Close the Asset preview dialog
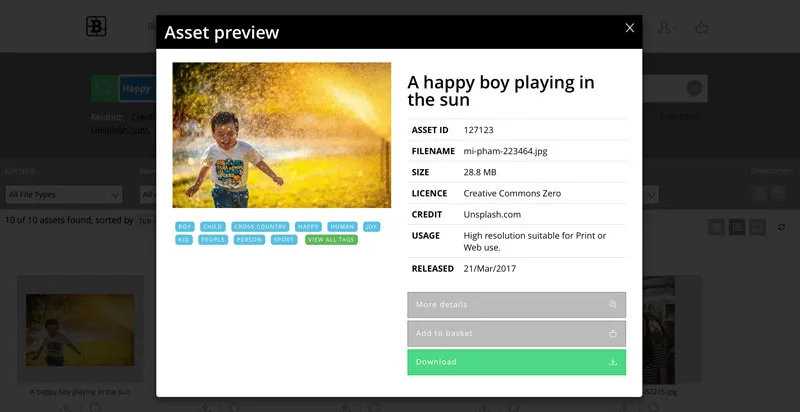The width and height of the screenshot is (800, 412). pyautogui.click(x=629, y=28)
